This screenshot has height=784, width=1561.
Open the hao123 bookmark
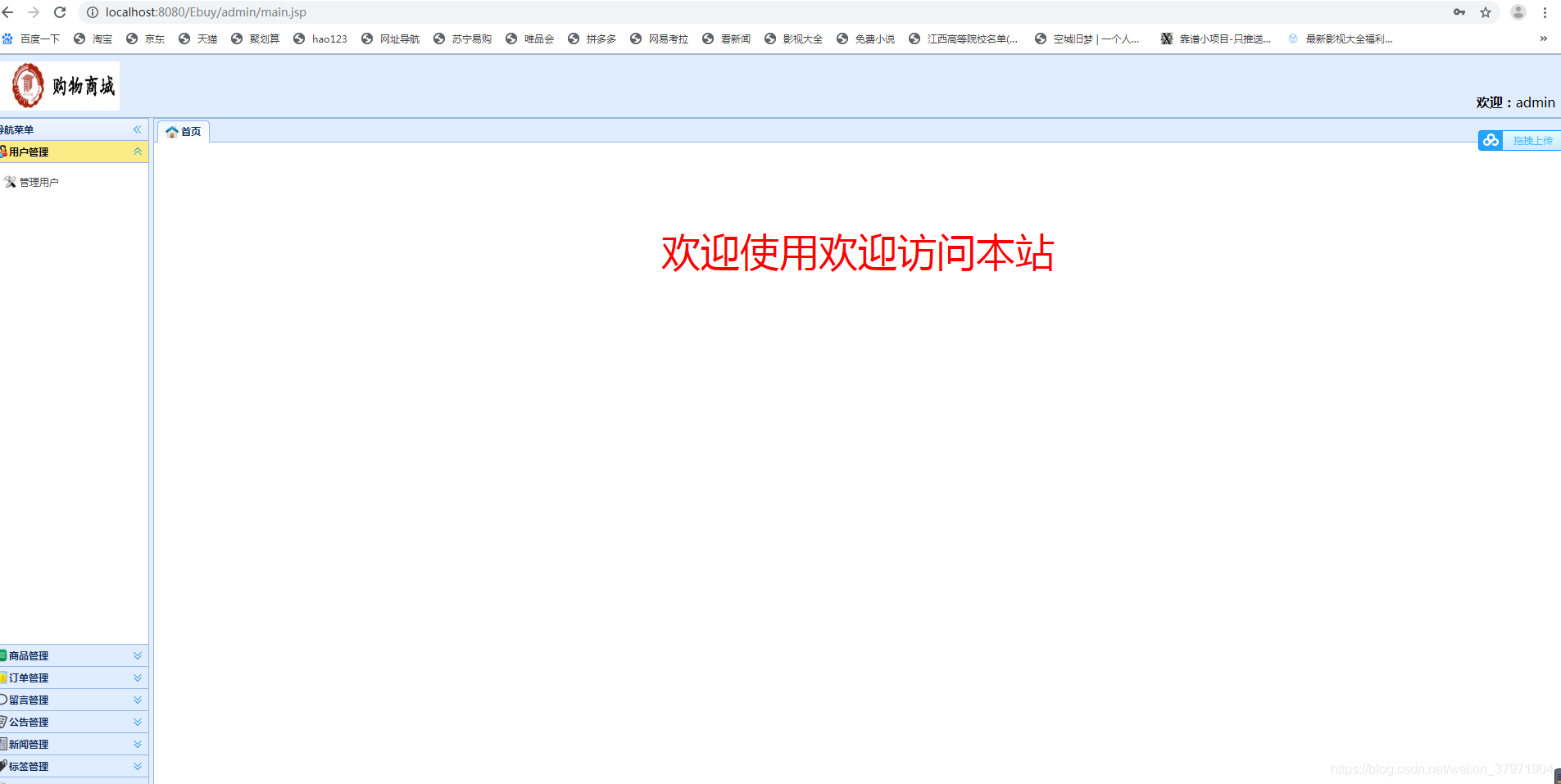[x=320, y=39]
